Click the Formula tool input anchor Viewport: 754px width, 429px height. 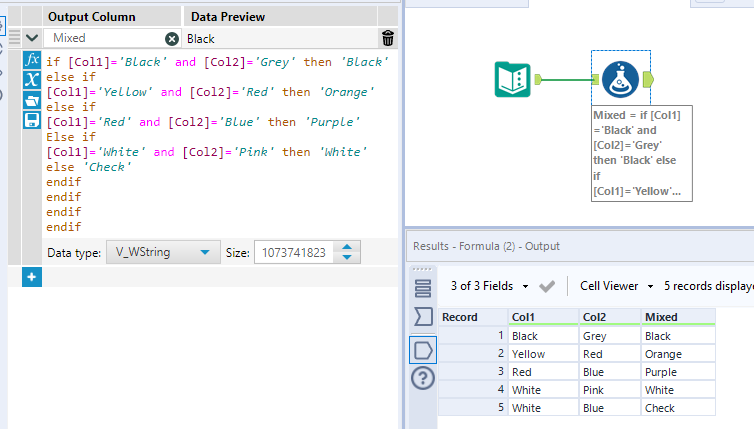596,79
